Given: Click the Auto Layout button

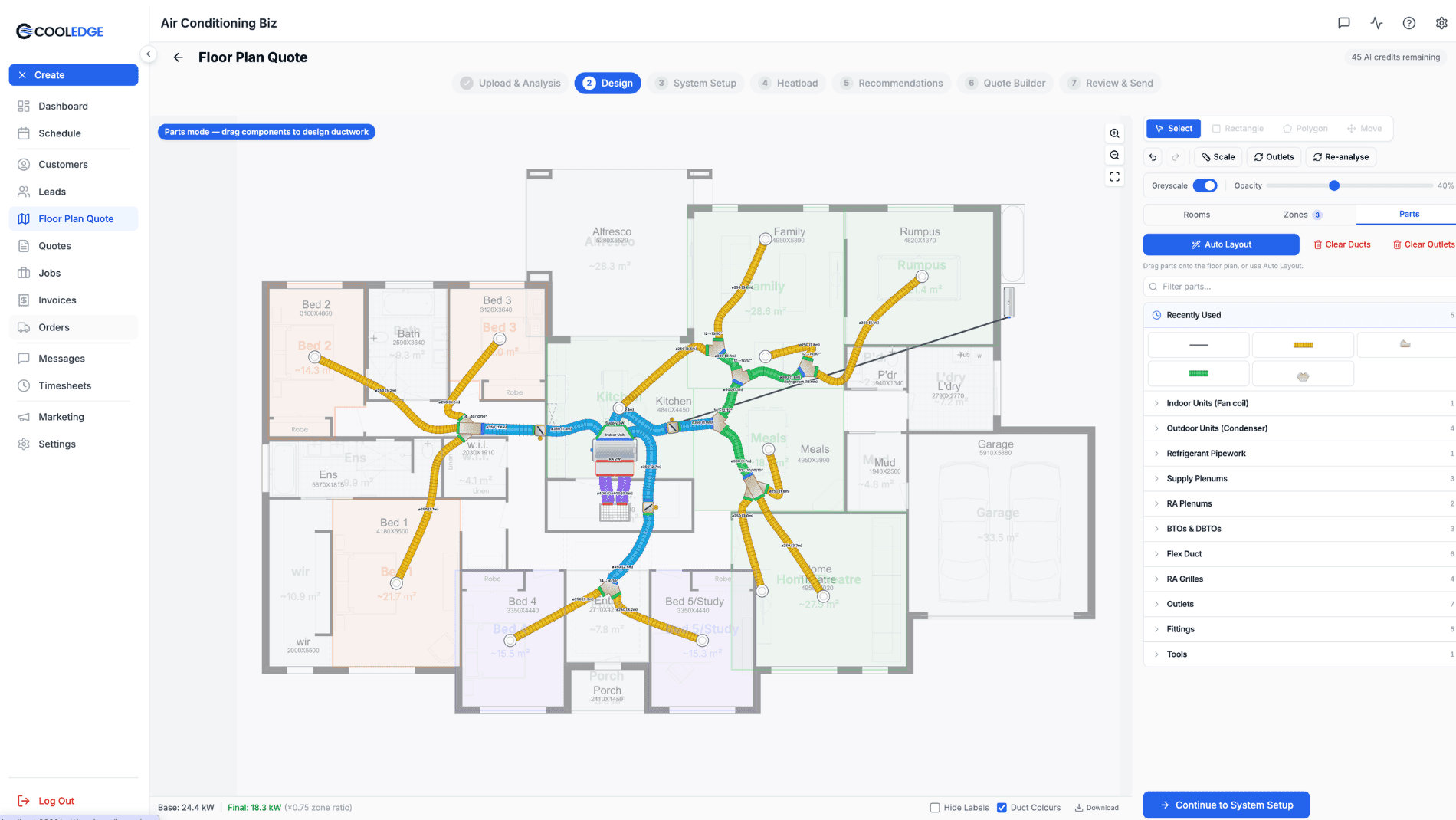Looking at the screenshot, I should pos(1221,244).
